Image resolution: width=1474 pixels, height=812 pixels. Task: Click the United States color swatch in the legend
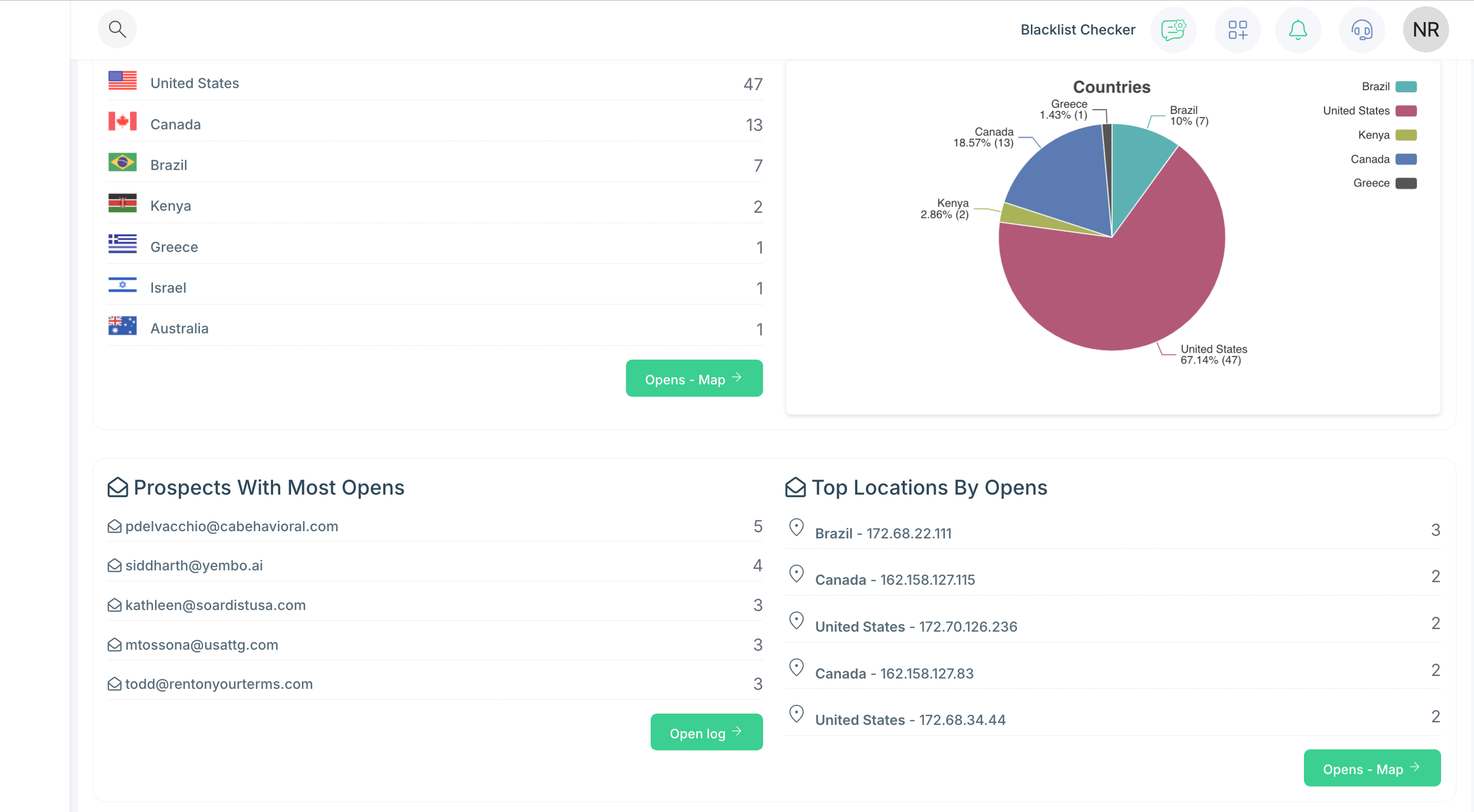(x=1407, y=110)
